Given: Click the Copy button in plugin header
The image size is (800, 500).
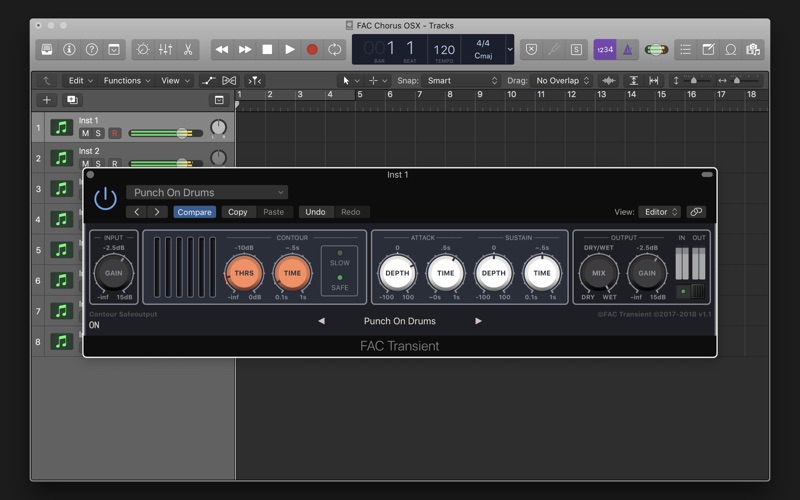Looking at the screenshot, I should [237, 212].
